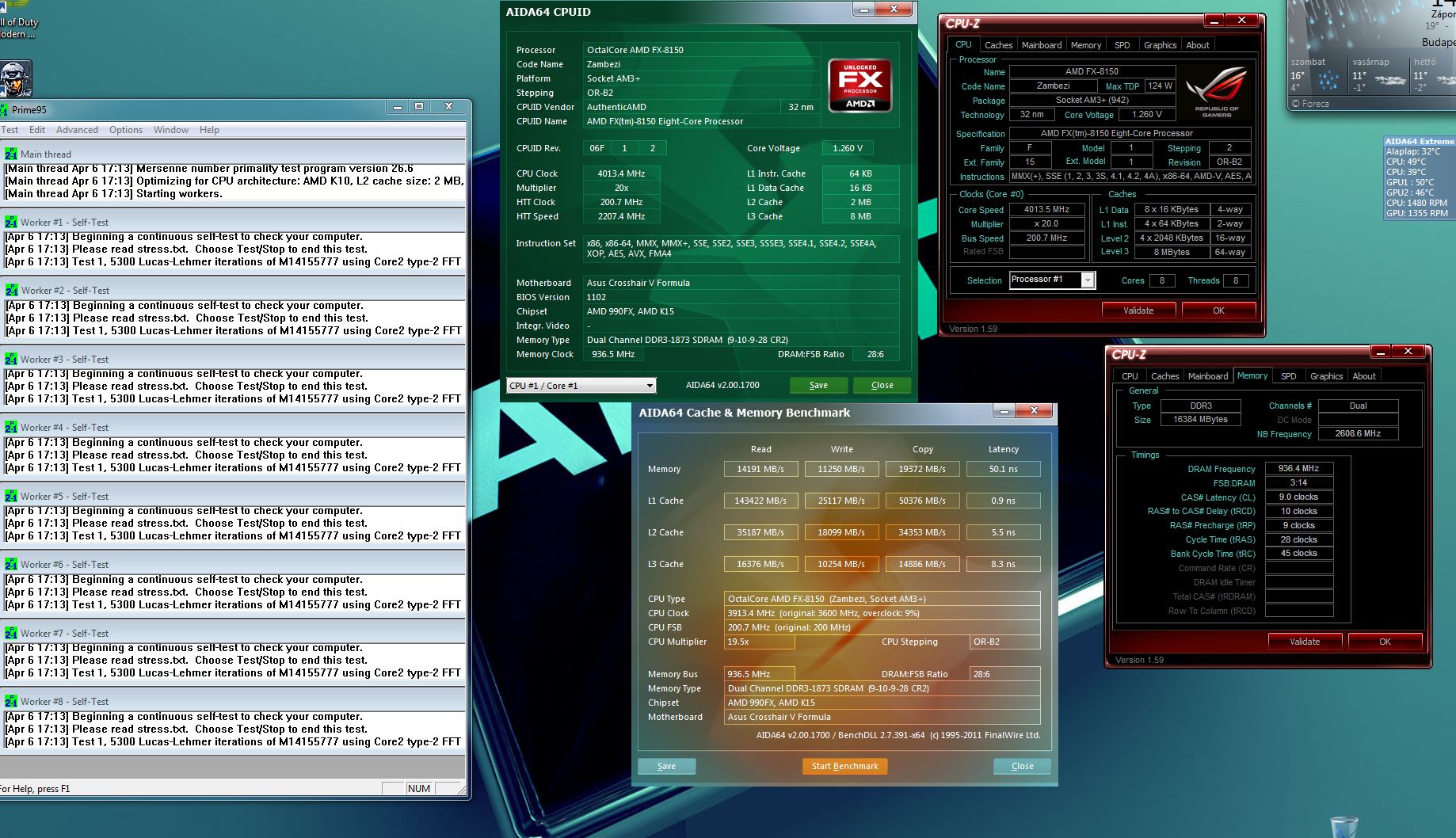Open the Prime95 Advanced menu

[x=77, y=130]
